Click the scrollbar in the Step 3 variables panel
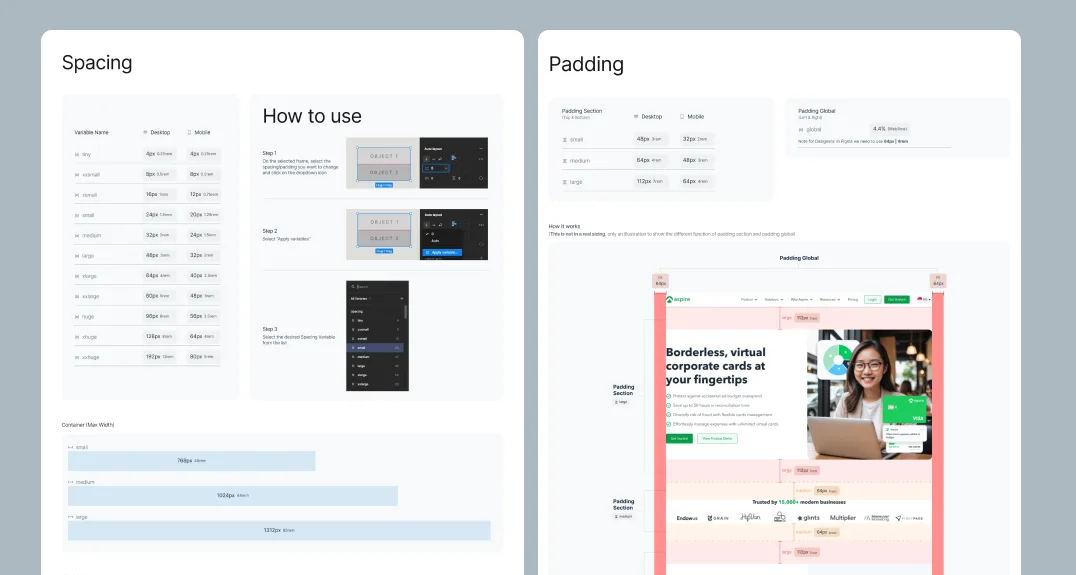Image resolution: width=1076 pixels, height=575 pixels. coord(406,312)
